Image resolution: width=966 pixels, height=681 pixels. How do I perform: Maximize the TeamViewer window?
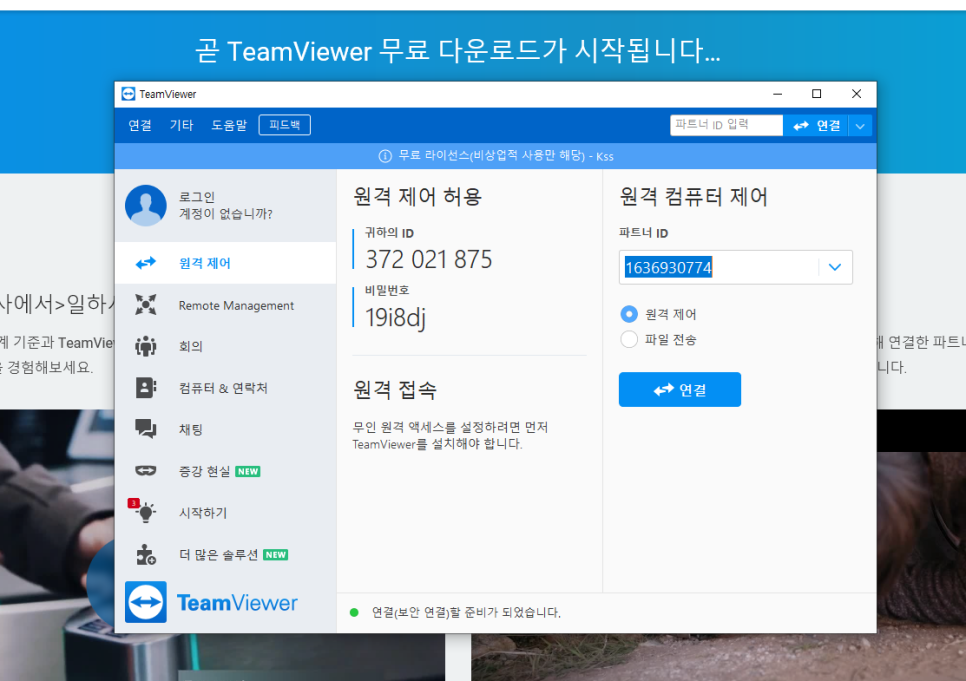click(816, 94)
